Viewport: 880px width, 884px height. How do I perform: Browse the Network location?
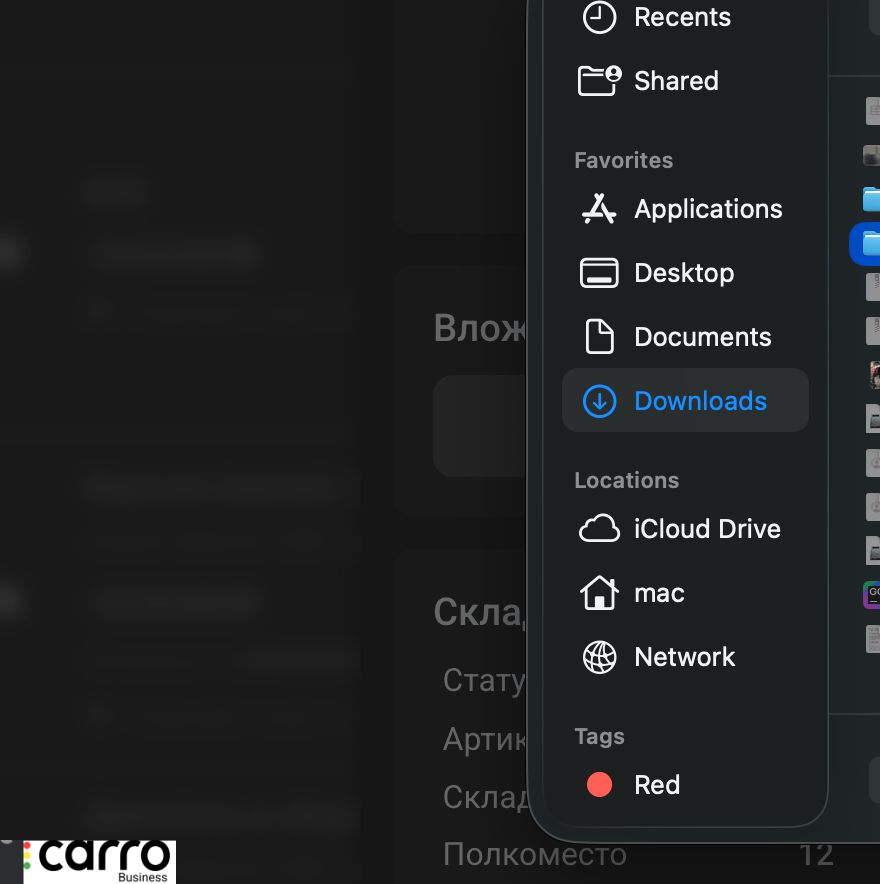(x=684, y=657)
